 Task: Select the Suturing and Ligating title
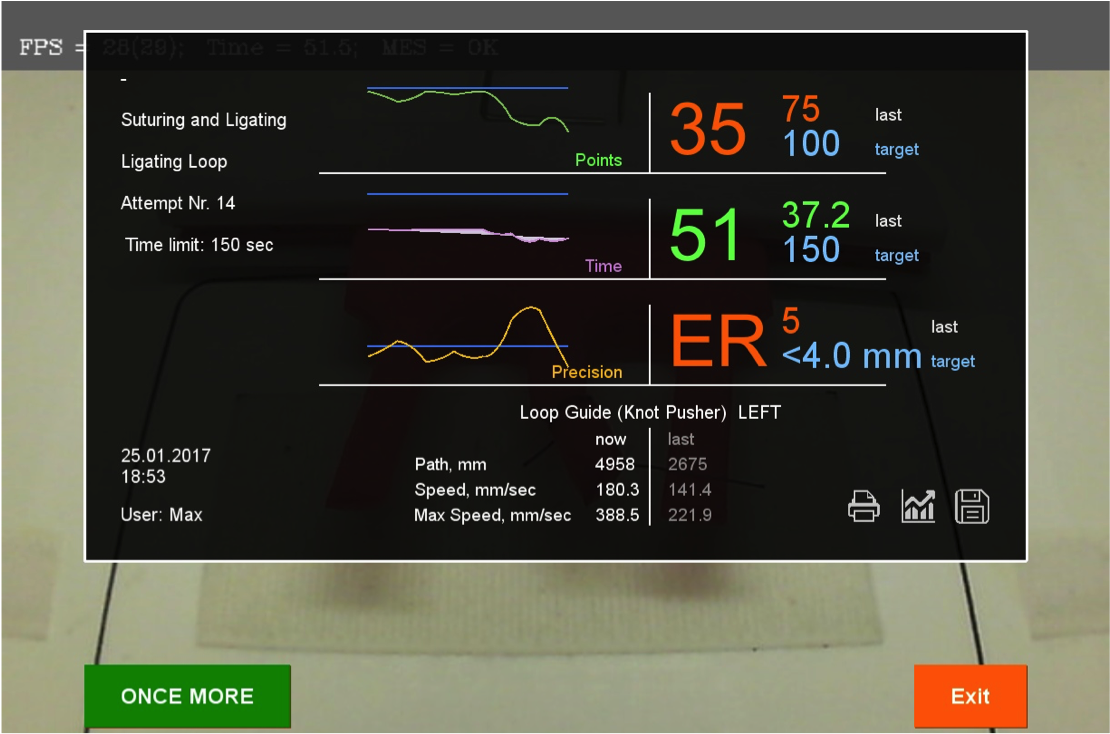(x=204, y=120)
